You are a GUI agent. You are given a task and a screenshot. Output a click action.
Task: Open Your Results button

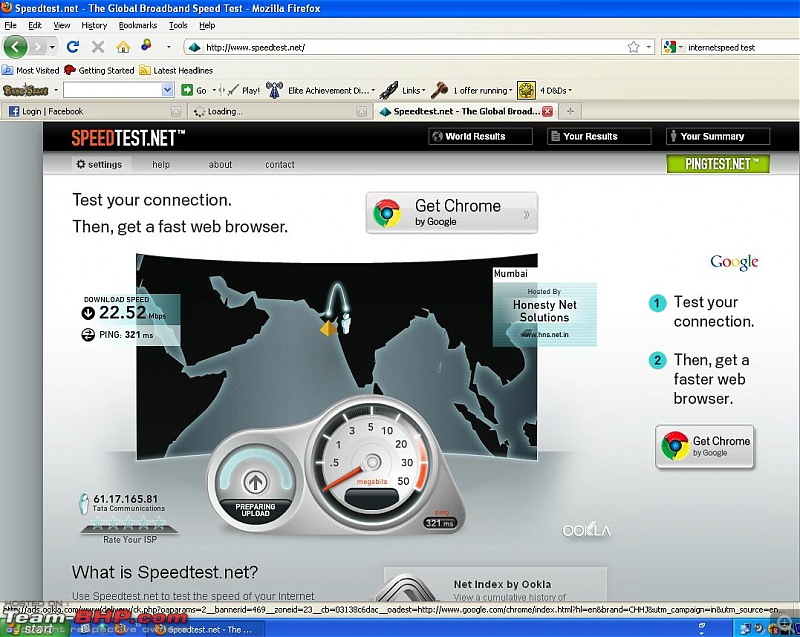[x=599, y=136]
